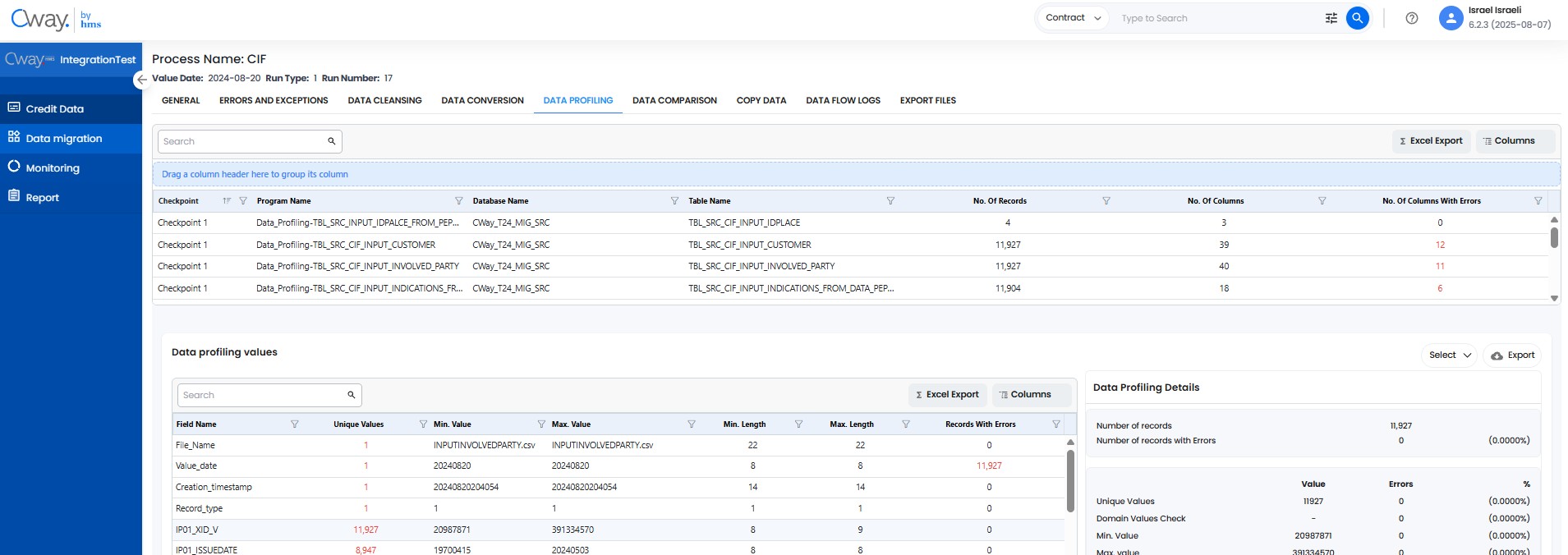Open the Select dropdown in profiling values

[x=1450, y=355]
